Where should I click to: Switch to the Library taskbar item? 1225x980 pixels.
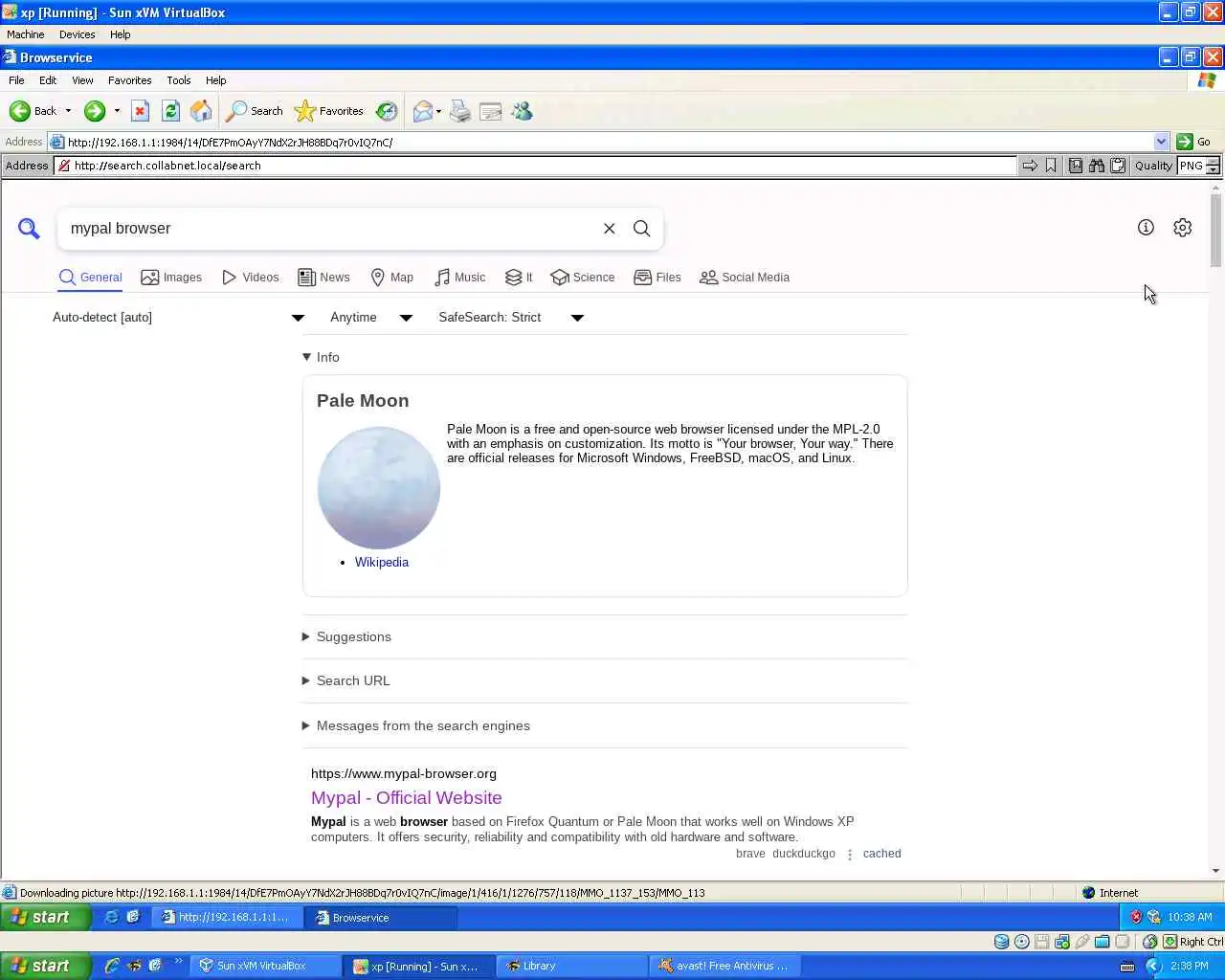[x=570, y=966]
